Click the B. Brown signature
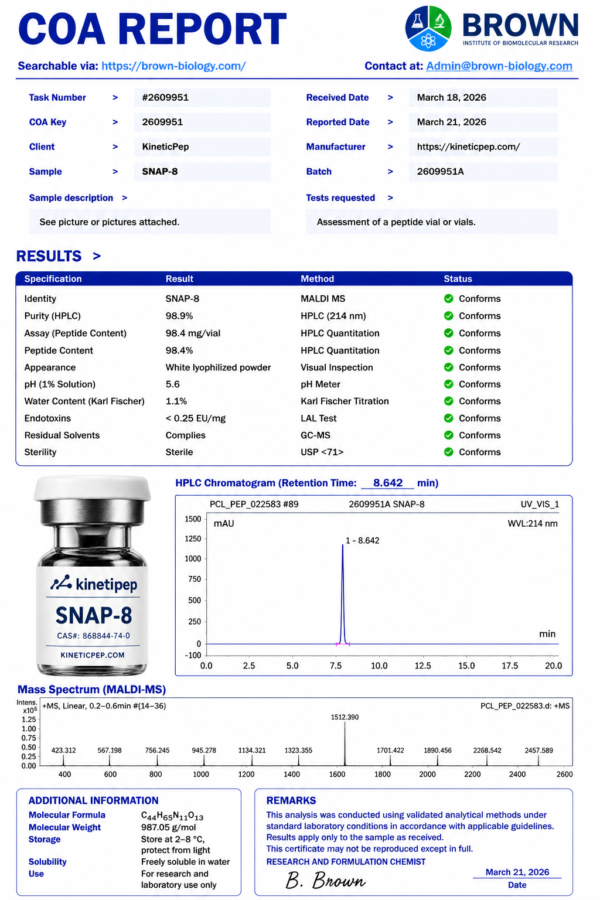Screen dimensions: 600x900 tap(325, 880)
